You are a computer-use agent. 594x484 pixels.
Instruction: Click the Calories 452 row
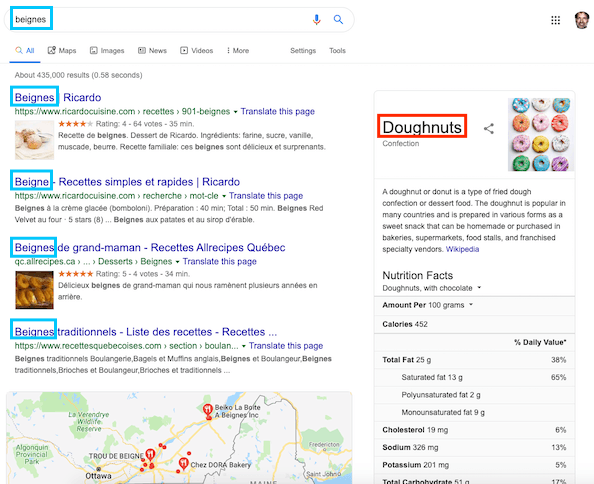pos(474,324)
